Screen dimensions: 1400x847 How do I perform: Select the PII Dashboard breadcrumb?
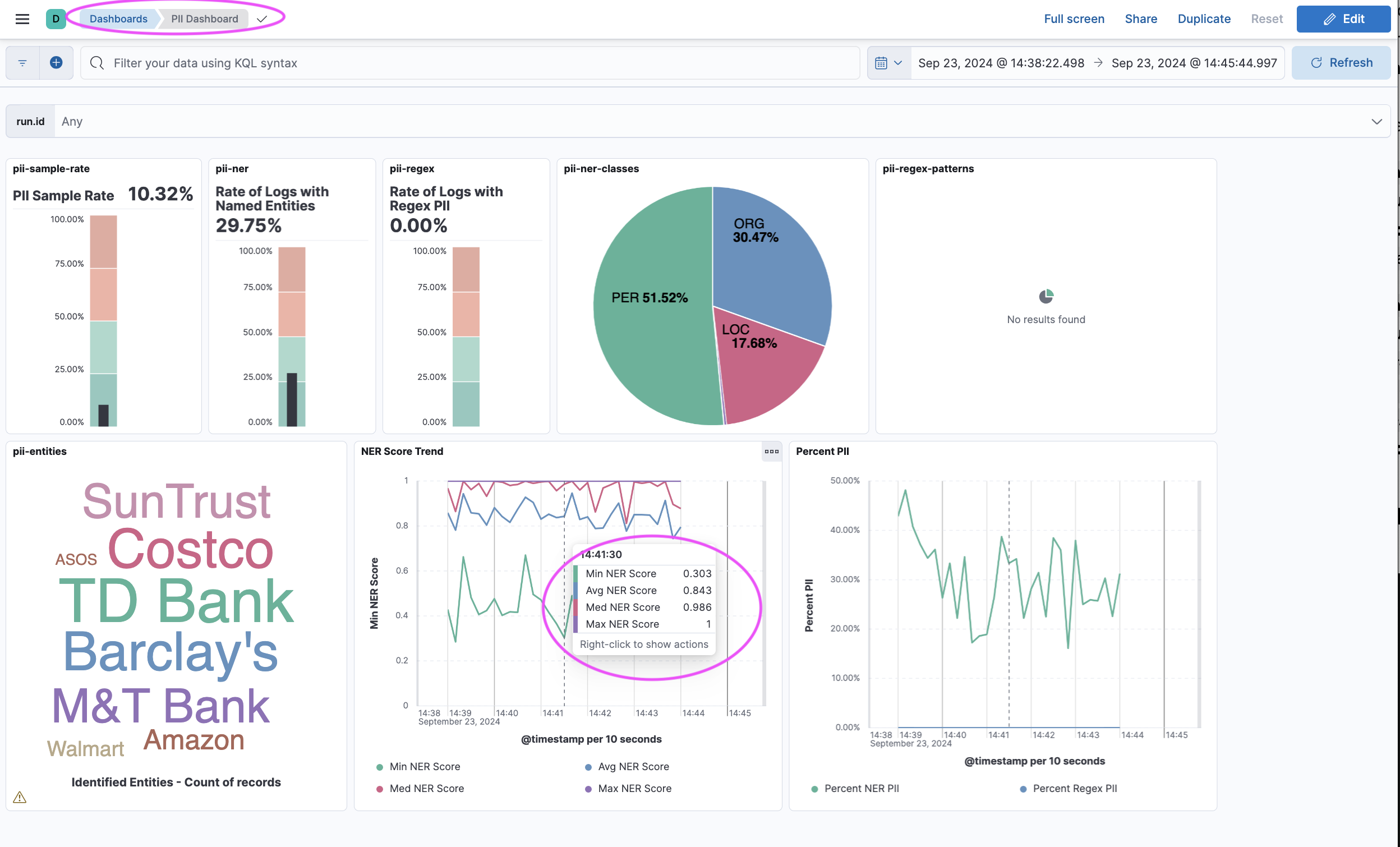tap(205, 19)
